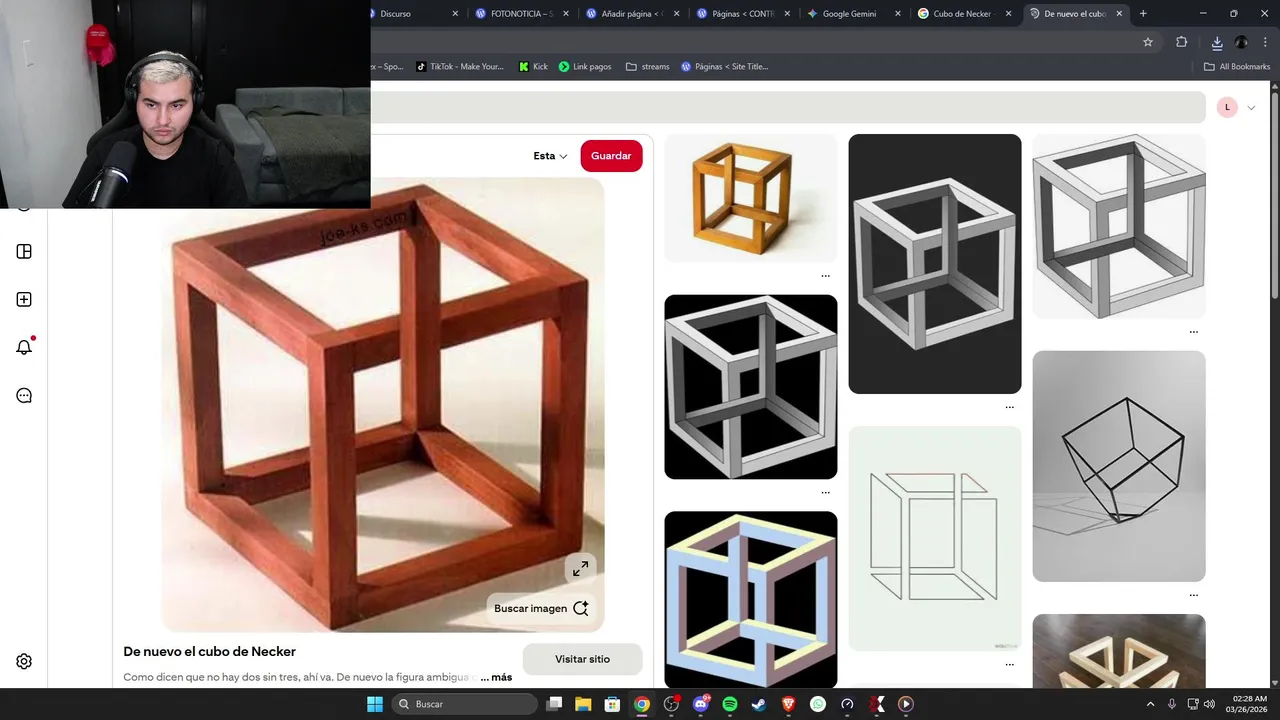Open the thin line cube drawing thumbnail
Image resolution: width=1280 pixels, height=720 pixels.
tap(935, 539)
